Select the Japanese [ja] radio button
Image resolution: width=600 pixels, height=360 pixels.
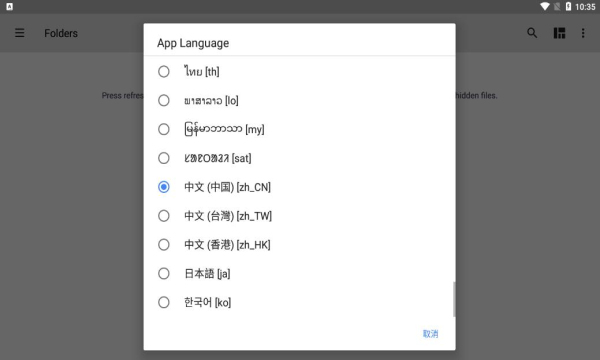coord(164,274)
